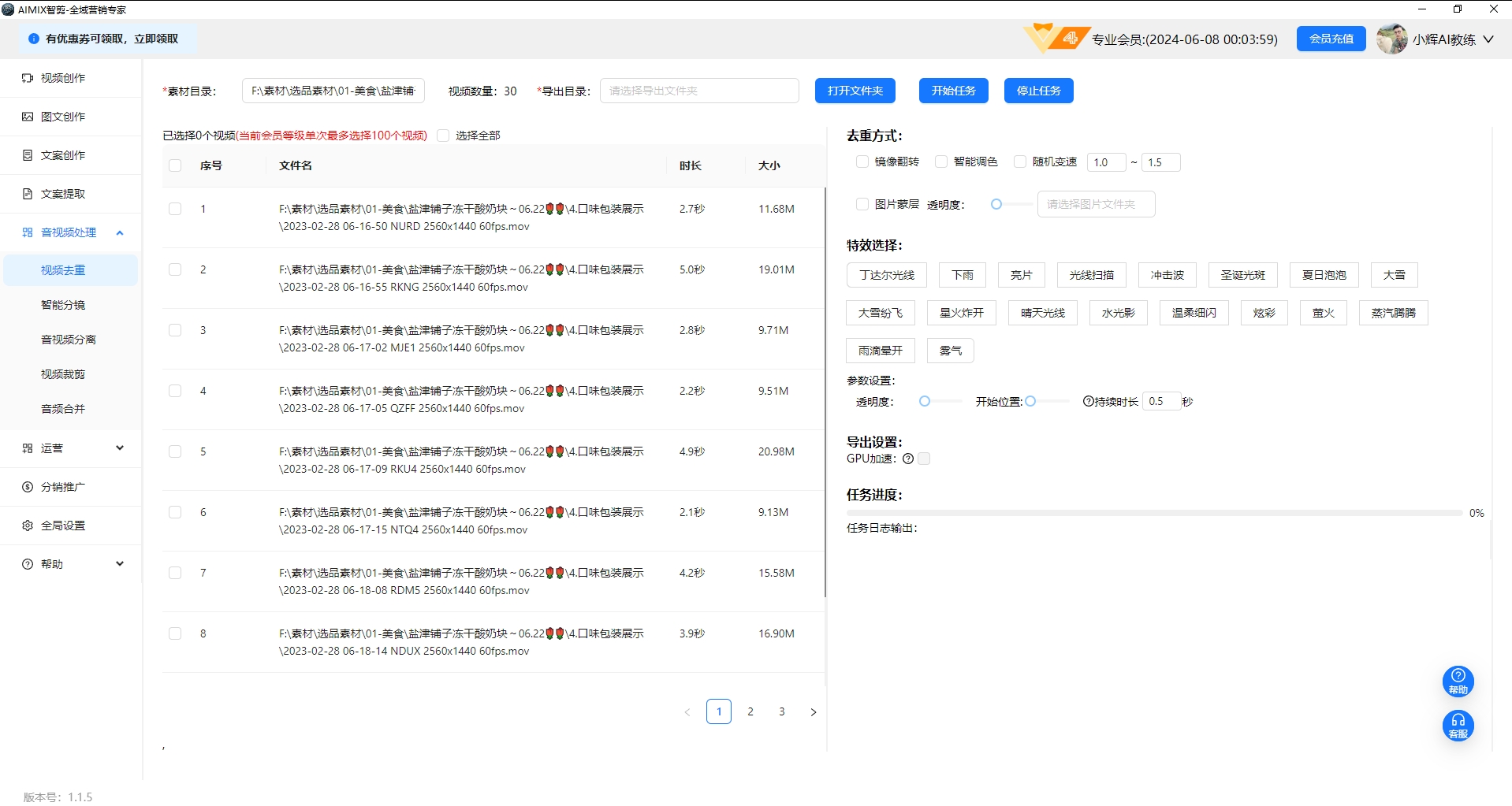Click the distribution promotion coin icon
The height and width of the screenshot is (806, 1512).
(x=28, y=487)
